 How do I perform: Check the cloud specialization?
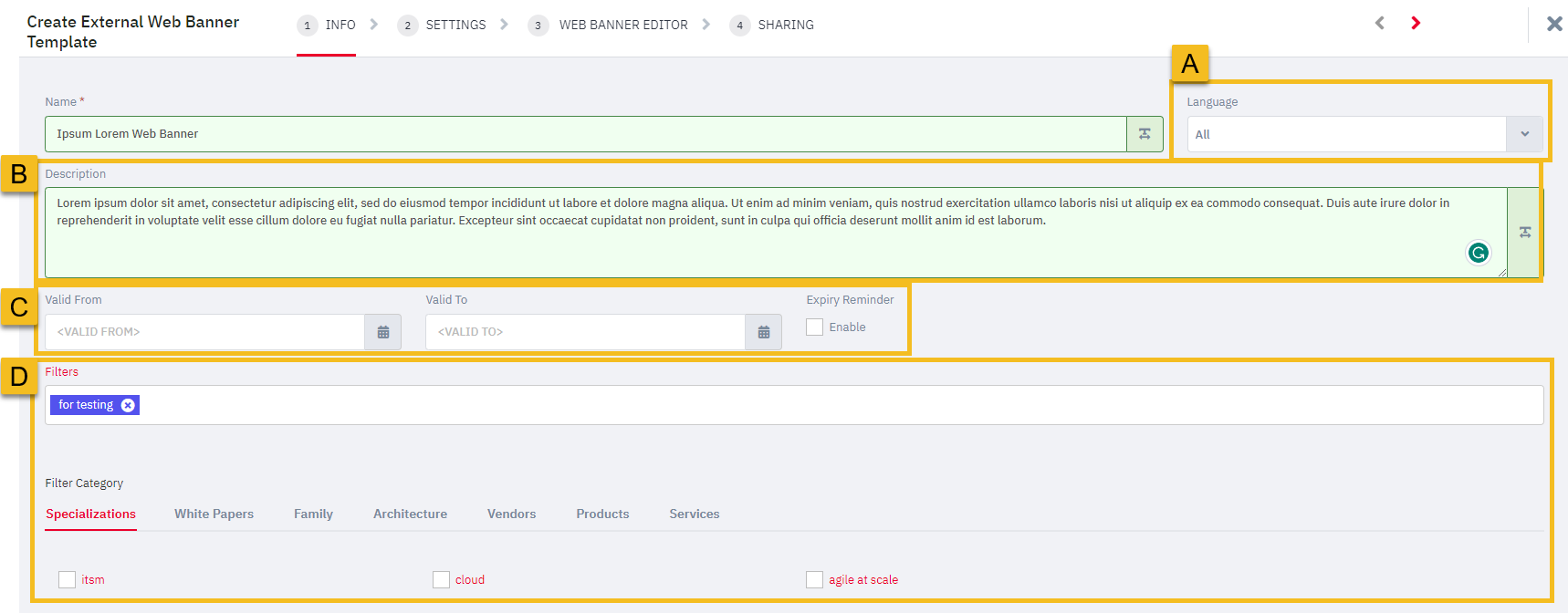click(x=441, y=579)
